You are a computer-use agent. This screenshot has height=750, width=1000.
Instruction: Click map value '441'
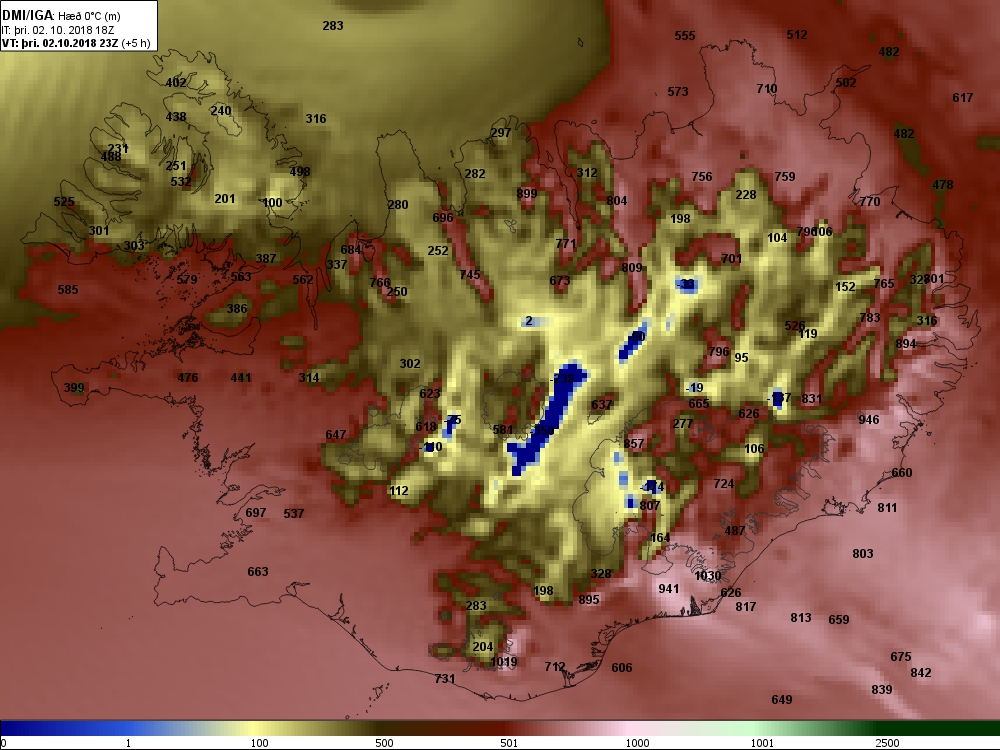(240, 378)
